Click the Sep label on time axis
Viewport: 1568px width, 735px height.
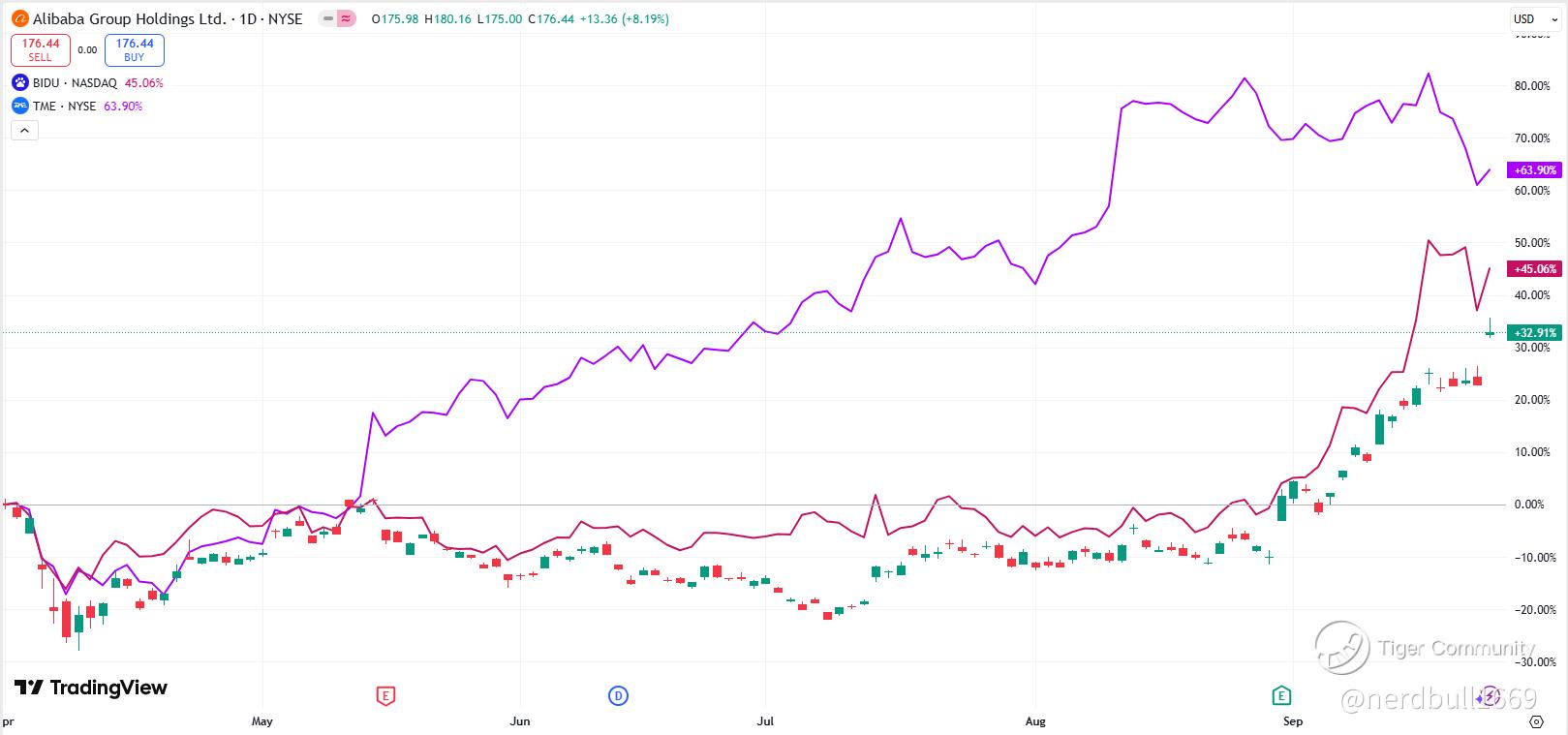point(1293,721)
